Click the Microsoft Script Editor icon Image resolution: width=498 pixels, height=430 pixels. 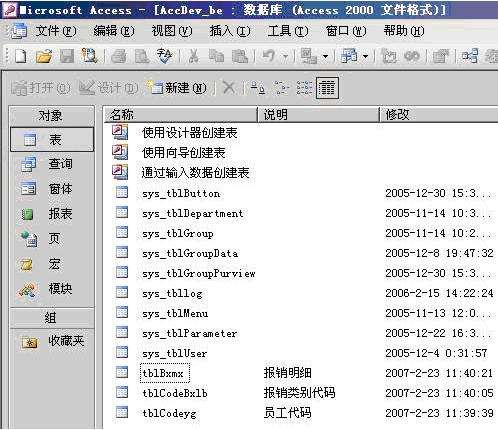coord(412,56)
